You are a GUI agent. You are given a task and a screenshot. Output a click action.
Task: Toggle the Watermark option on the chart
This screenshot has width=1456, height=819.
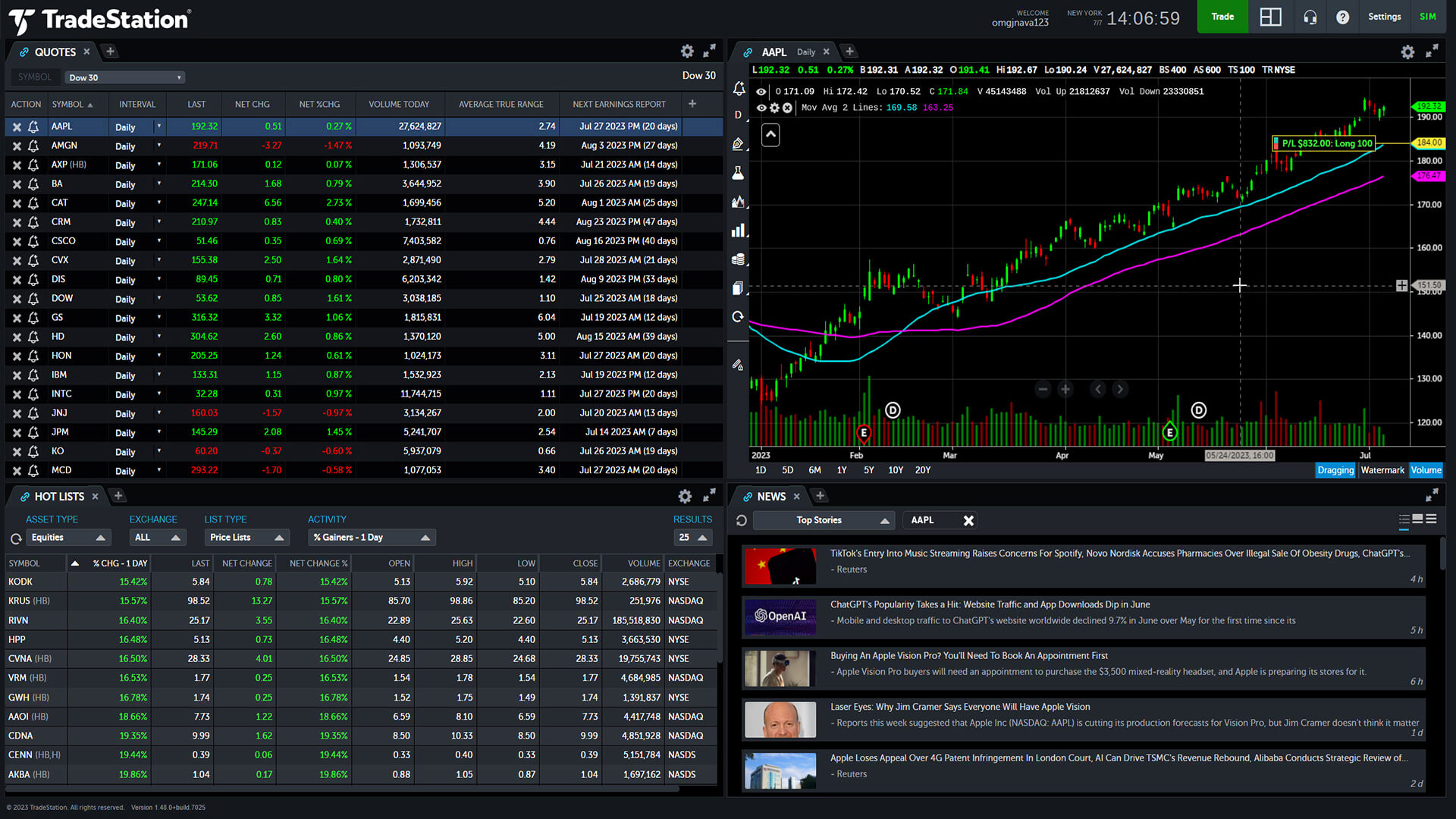1382,470
